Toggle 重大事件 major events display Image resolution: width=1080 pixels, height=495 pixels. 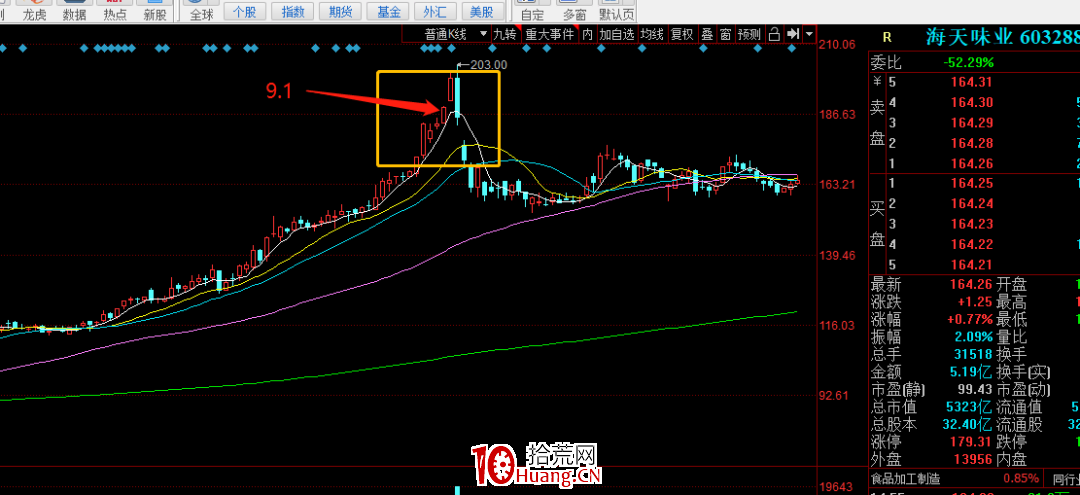pos(549,34)
